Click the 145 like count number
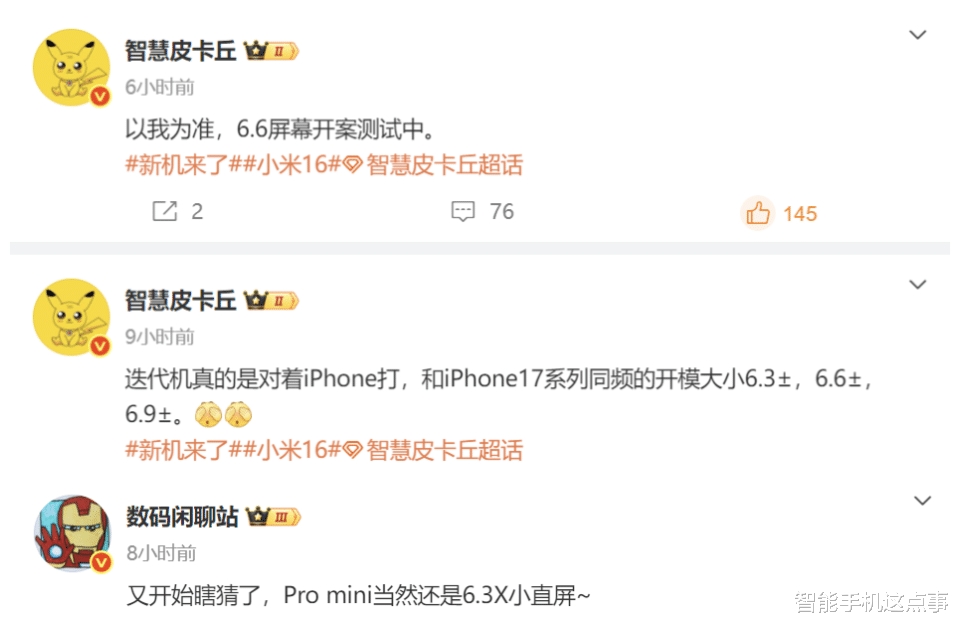 point(800,214)
